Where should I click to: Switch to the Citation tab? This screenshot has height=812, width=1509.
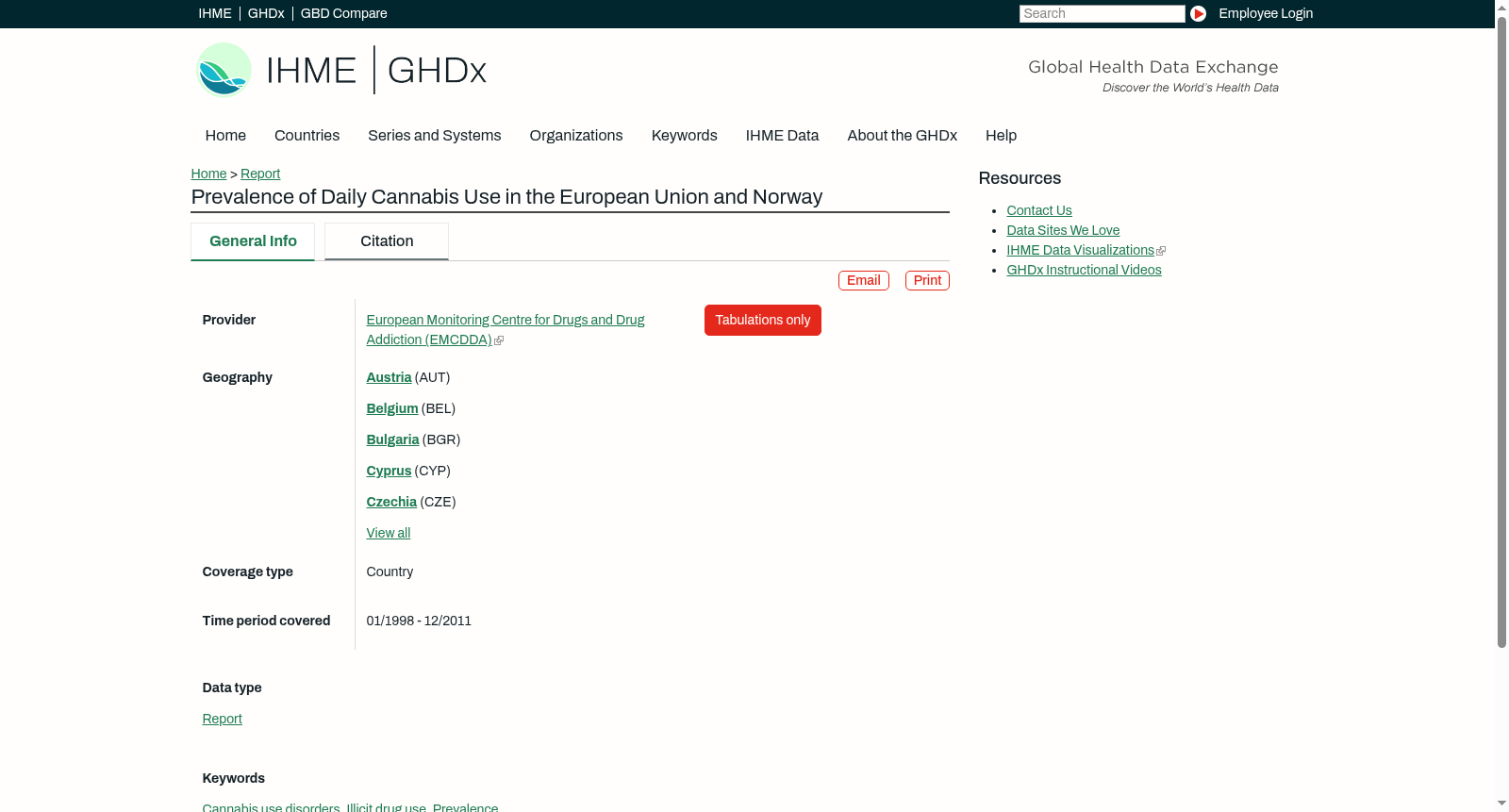387,241
